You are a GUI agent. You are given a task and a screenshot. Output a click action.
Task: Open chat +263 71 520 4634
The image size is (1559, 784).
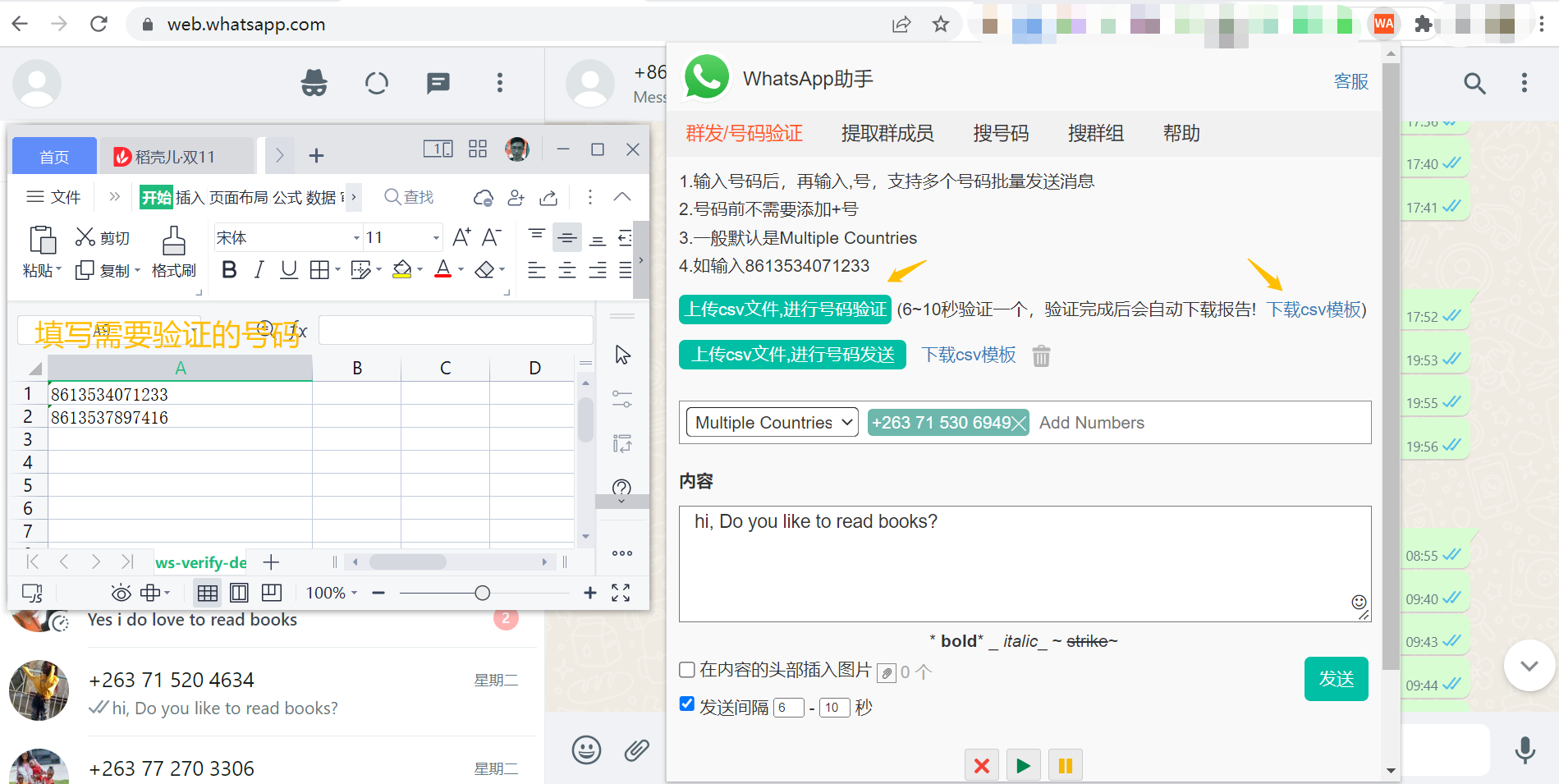pyautogui.click(x=271, y=693)
